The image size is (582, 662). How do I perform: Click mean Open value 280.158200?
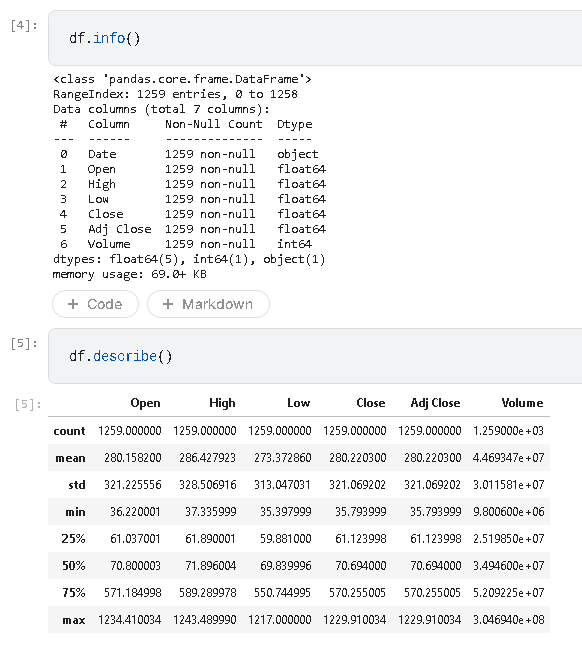pos(133,458)
